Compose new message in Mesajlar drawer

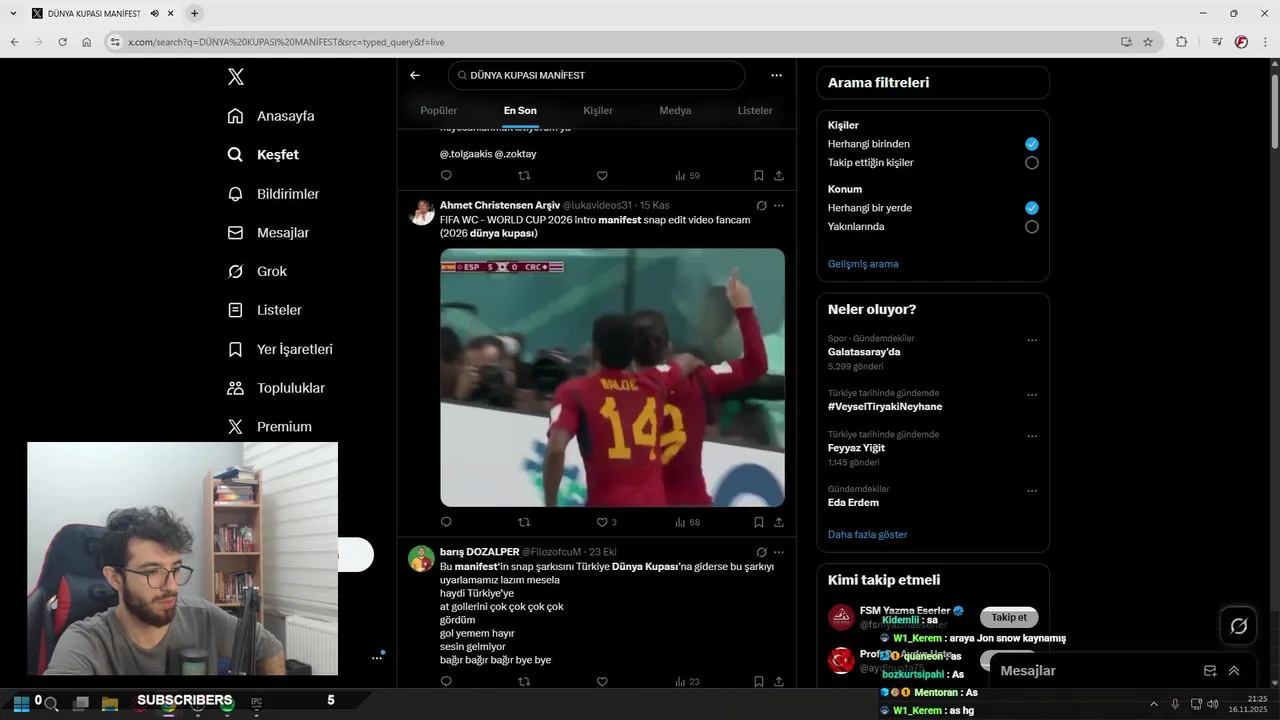1210,671
